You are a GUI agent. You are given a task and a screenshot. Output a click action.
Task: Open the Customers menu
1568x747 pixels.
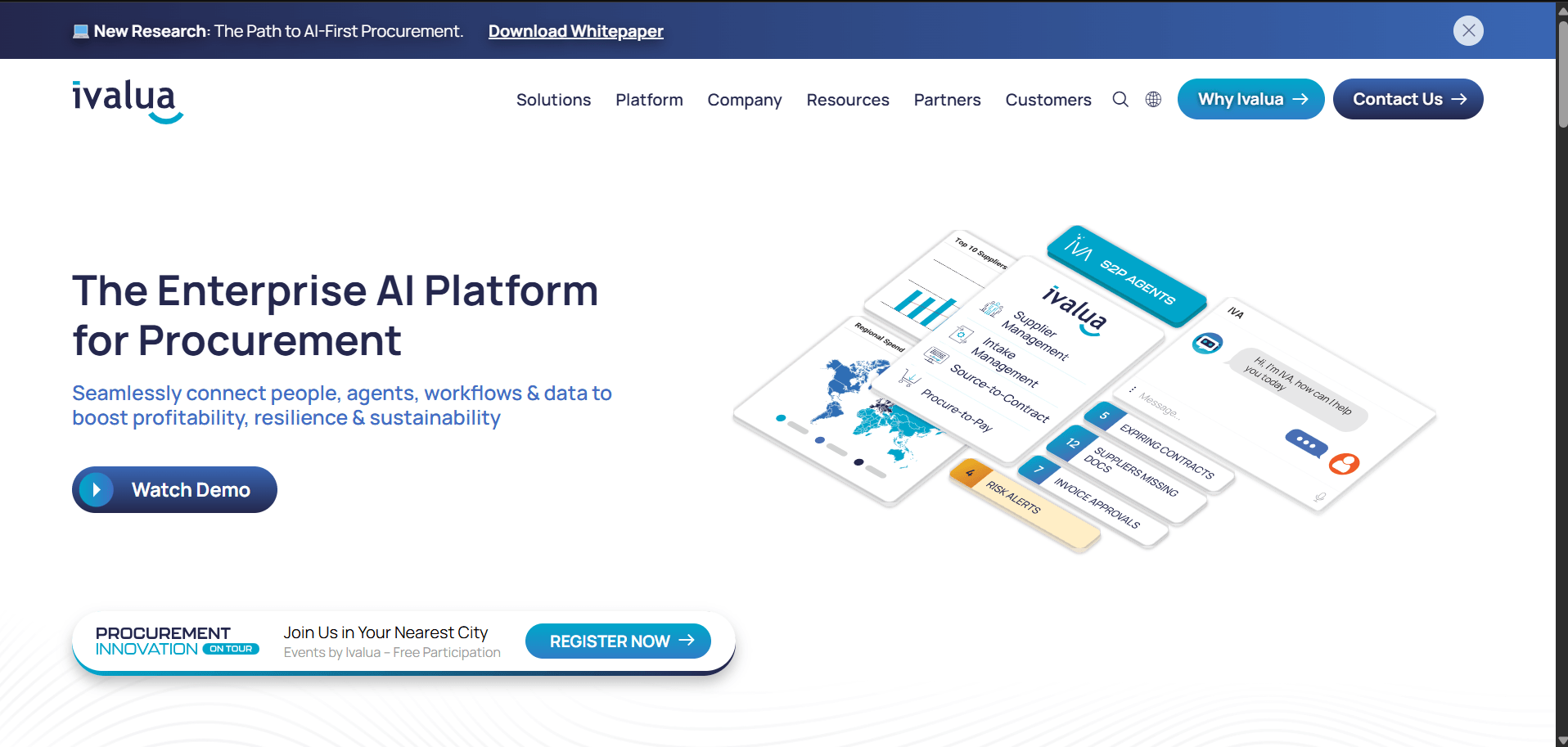(x=1048, y=100)
